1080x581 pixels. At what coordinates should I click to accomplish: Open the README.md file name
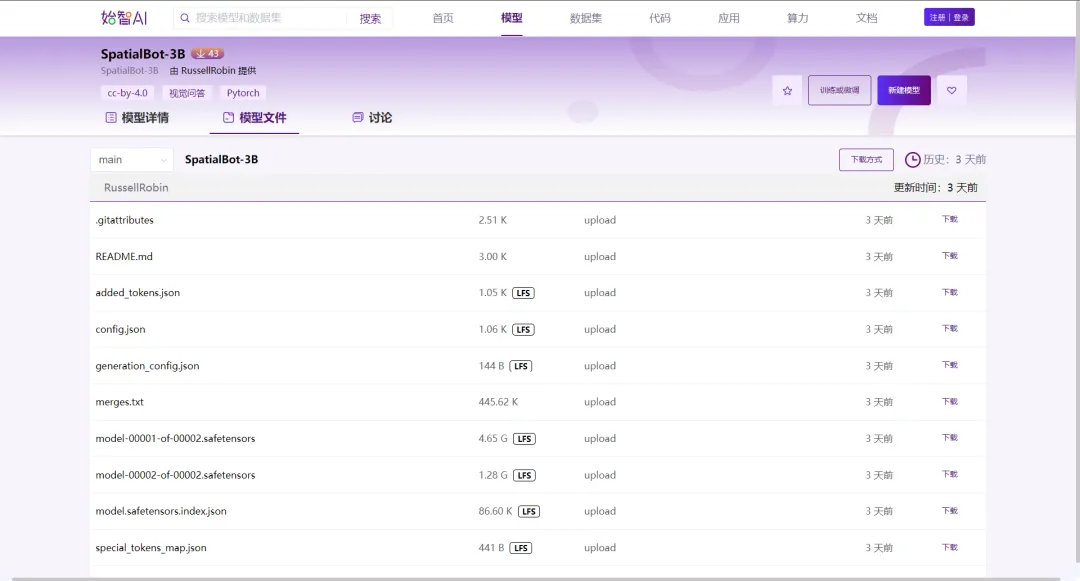tap(124, 257)
